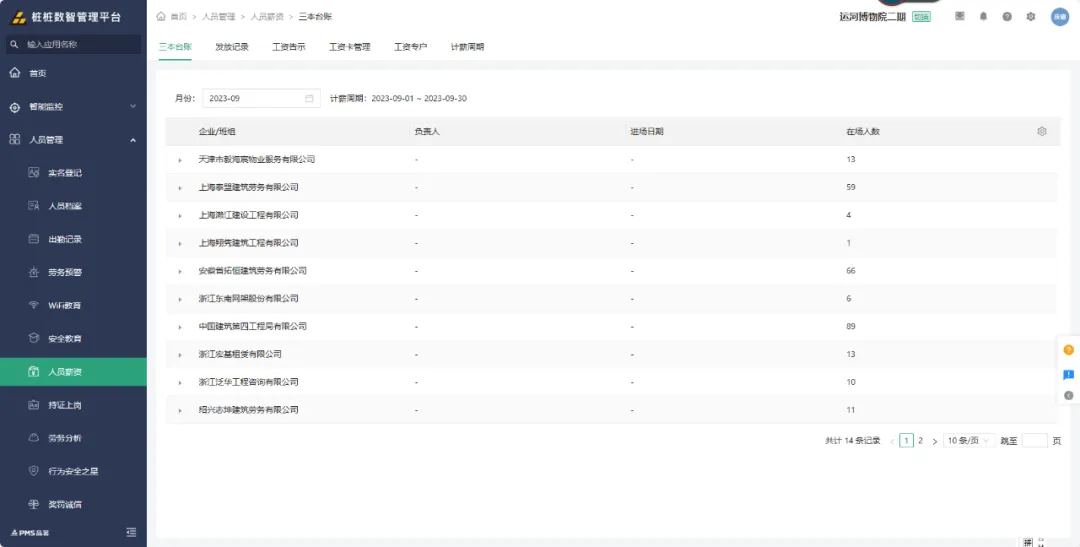Switch to the 发放记录 tab
1080x547 pixels.
coord(232,47)
